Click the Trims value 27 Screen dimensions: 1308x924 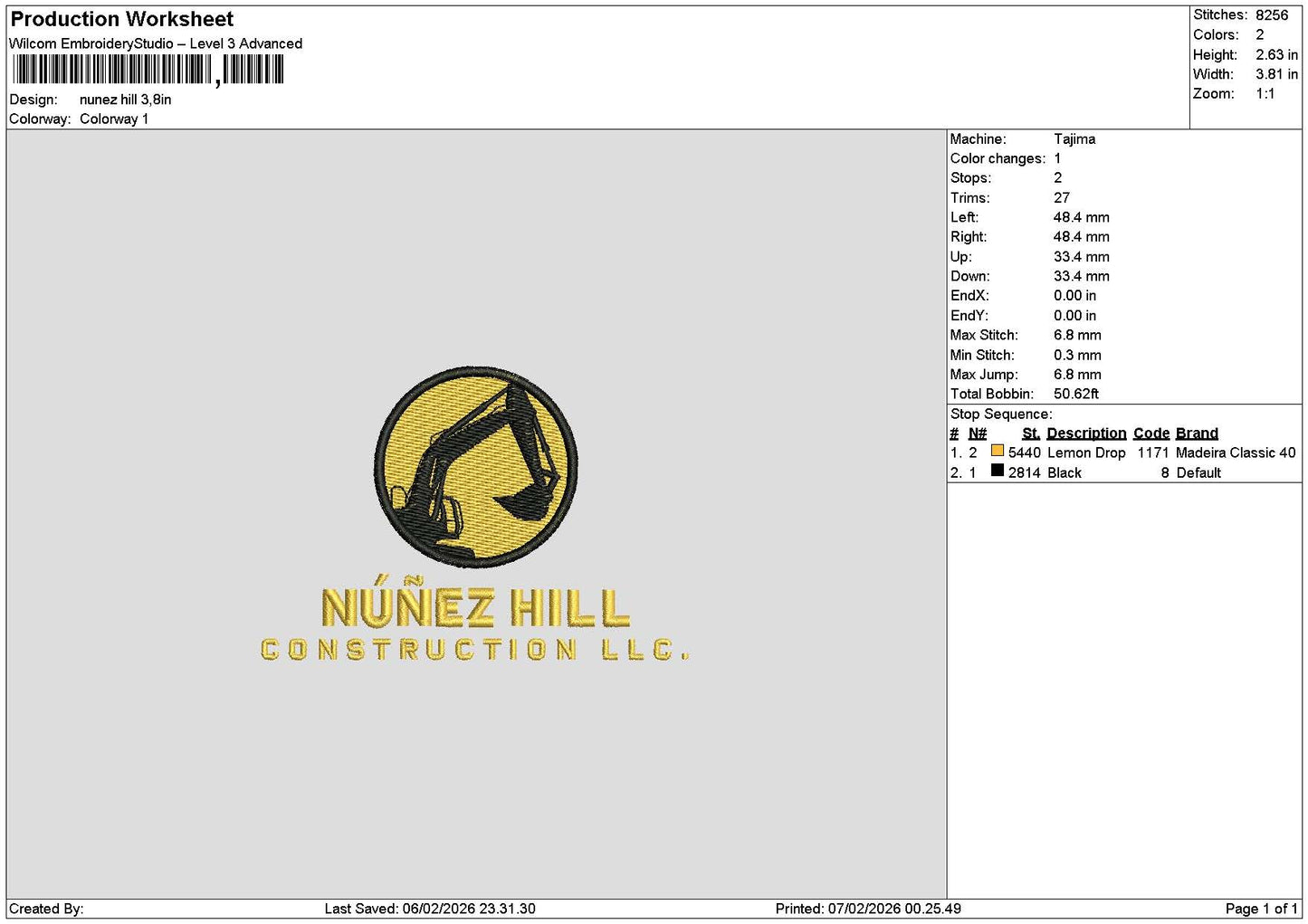[x=1062, y=198]
